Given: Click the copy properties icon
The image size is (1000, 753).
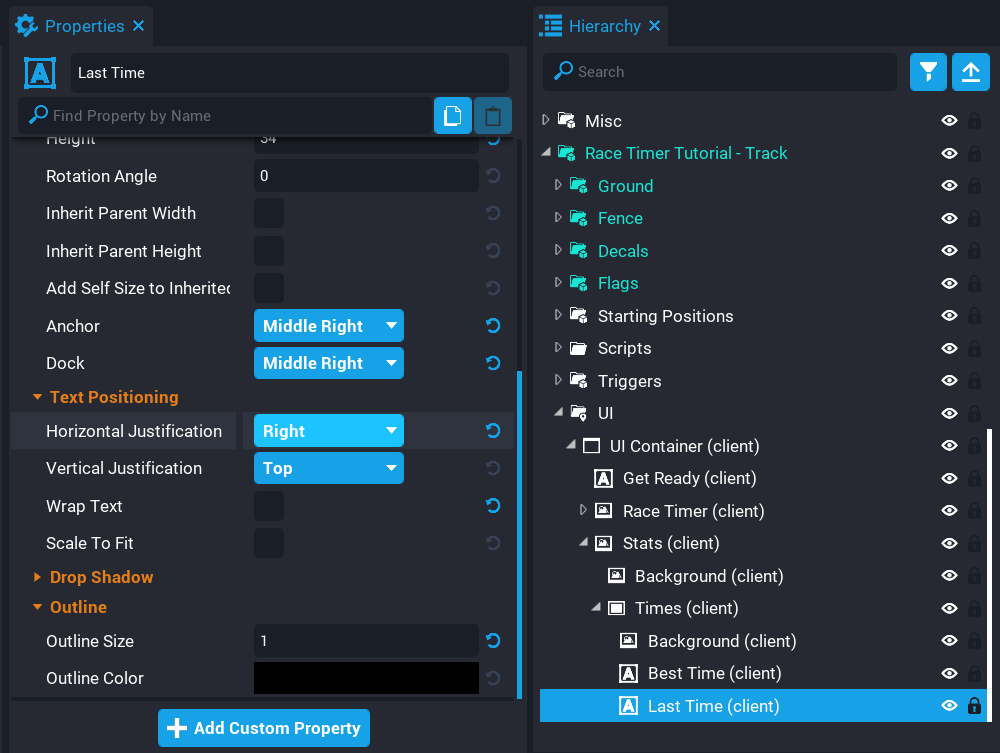Looking at the screenshot, I should [452, 116].
